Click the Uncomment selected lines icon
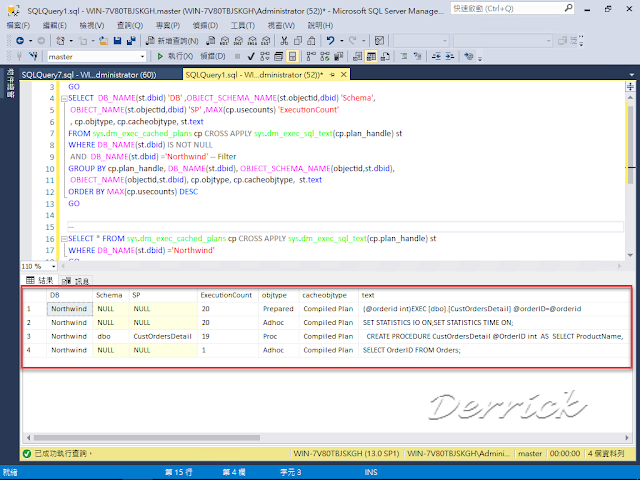640x480 pixels. 418,56
